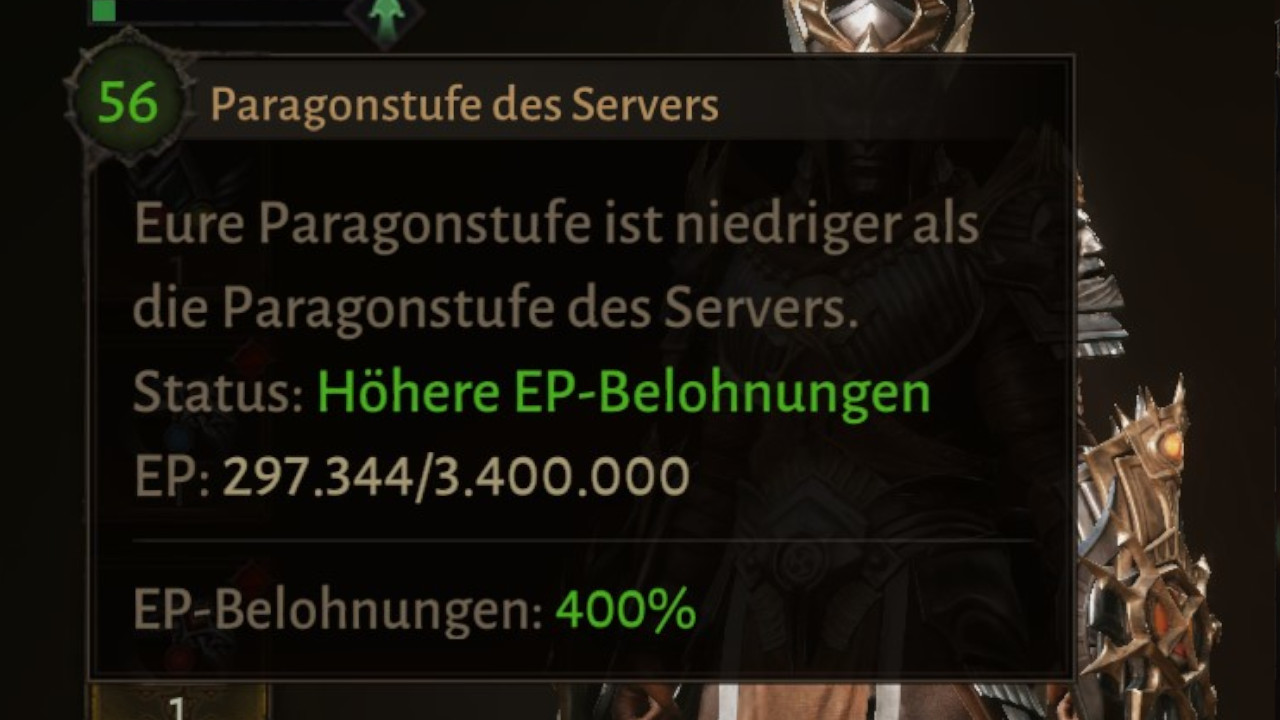Click the Status: label

pos(218,394)
